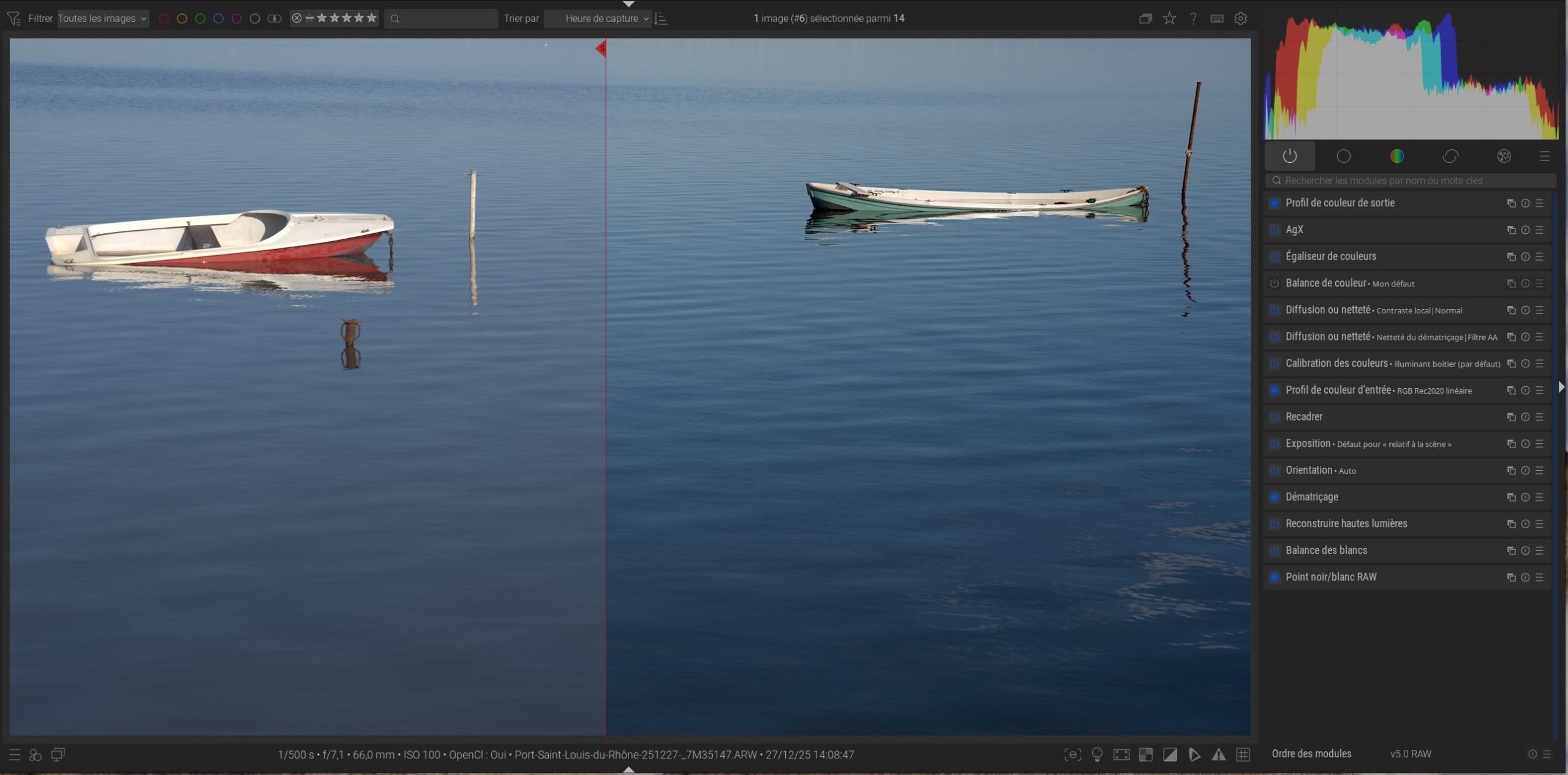Image resolution: width=1568 pixels, height=775 pixels.
Task: Toggle the soft proofing lightbulb icon
Action: click(1097, 754)
